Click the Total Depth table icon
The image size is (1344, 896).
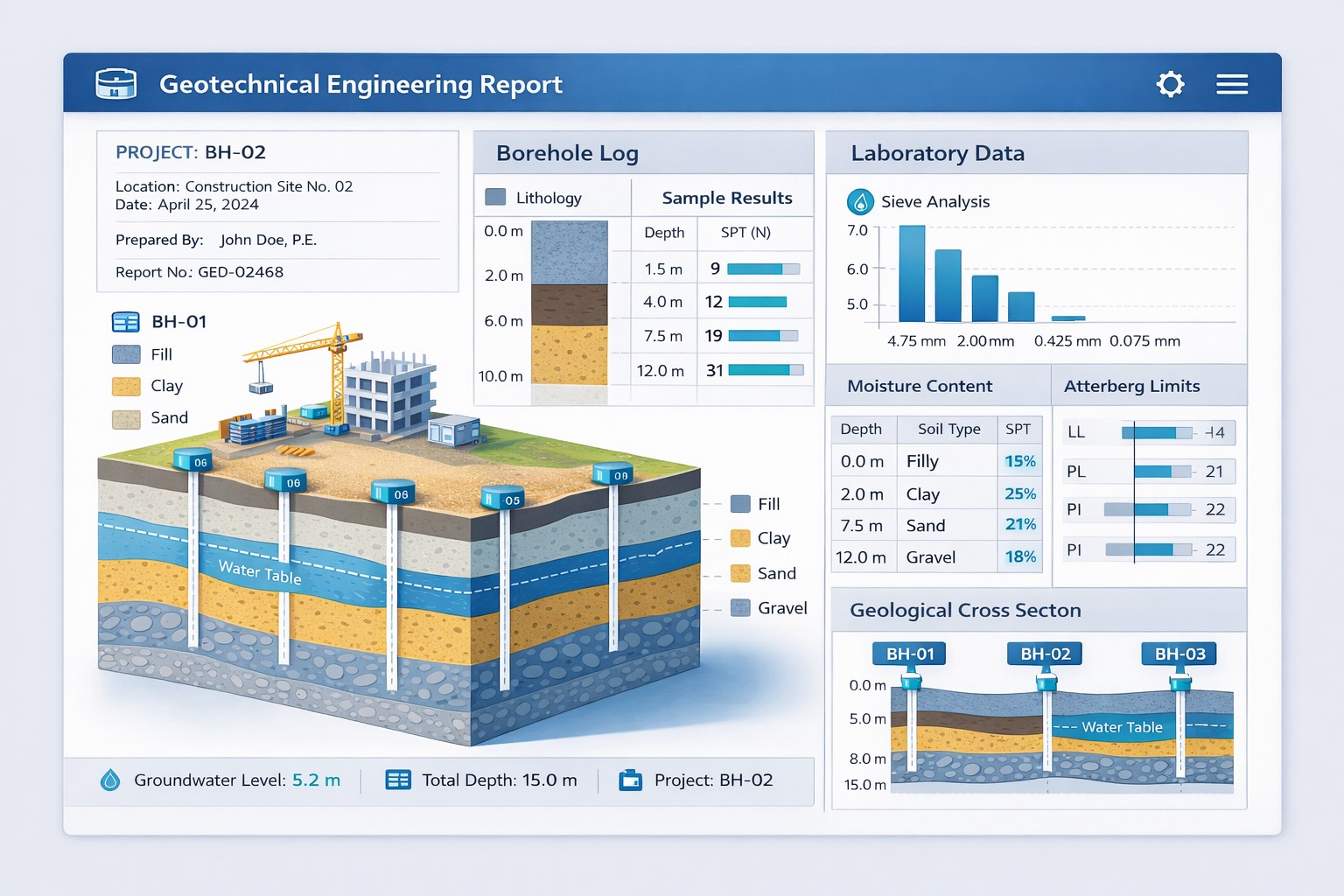(x=399, y=780)
